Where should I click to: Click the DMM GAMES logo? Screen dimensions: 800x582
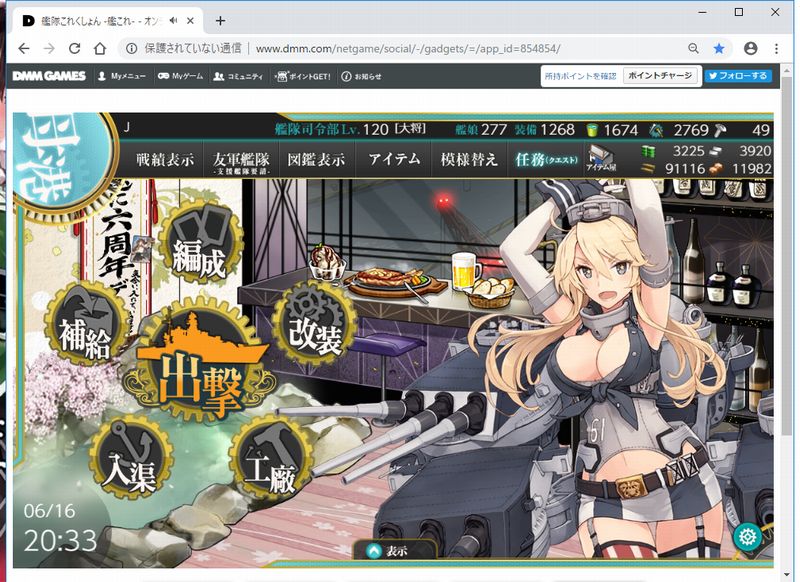click(x=49, y=76)
